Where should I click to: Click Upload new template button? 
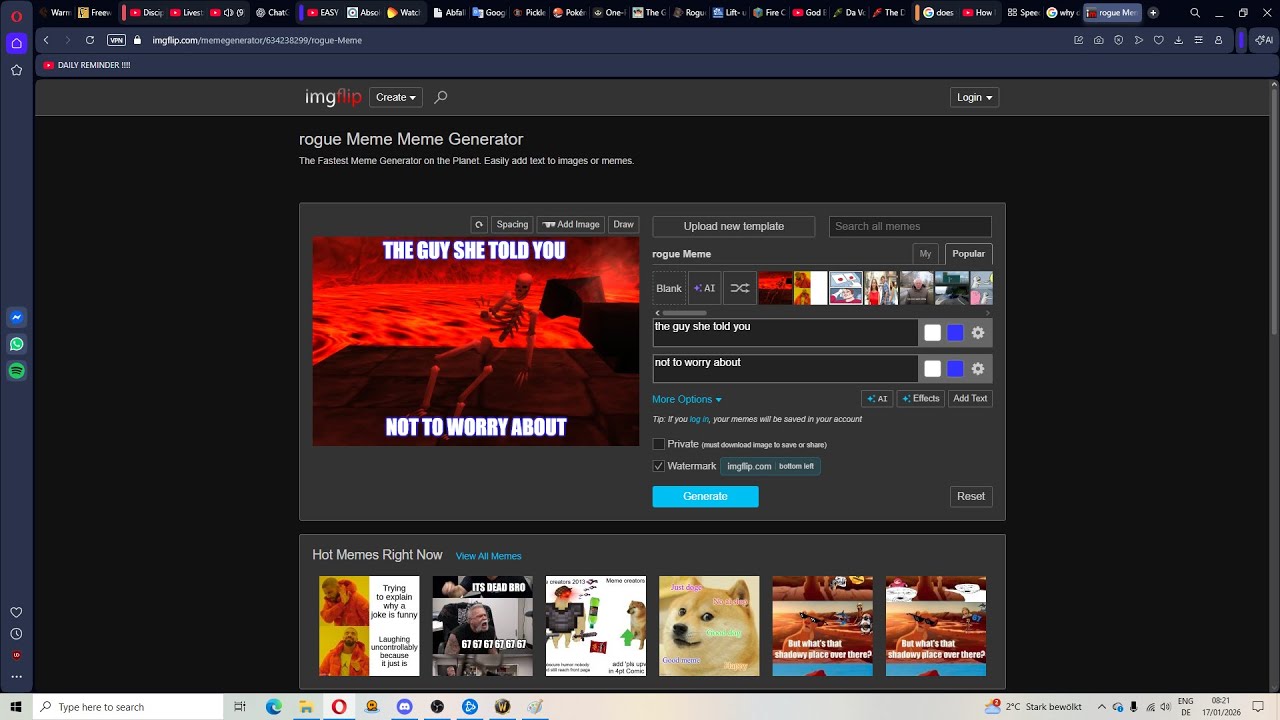point(734,226)
